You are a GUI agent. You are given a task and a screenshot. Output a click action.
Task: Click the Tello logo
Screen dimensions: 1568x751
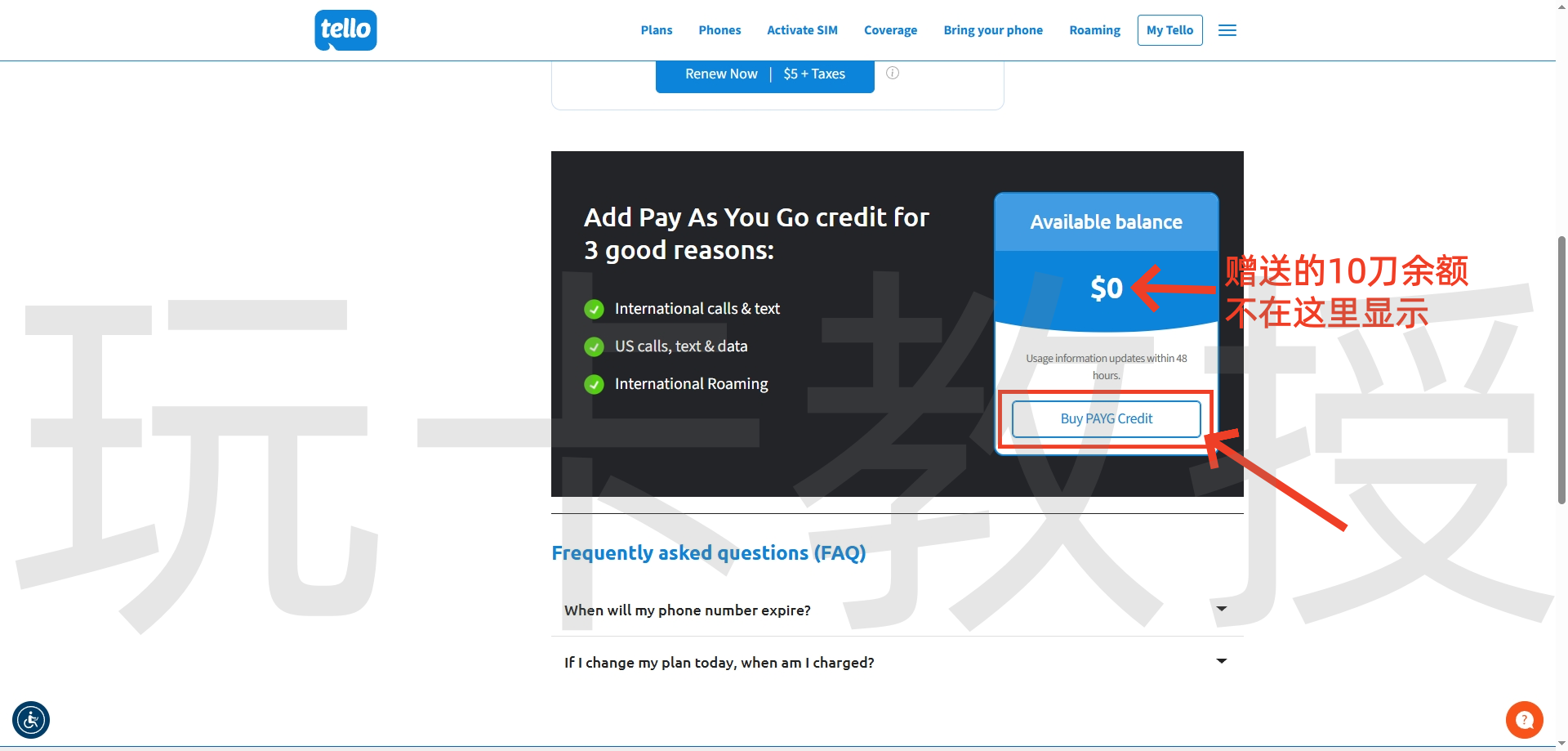[345, 30]
